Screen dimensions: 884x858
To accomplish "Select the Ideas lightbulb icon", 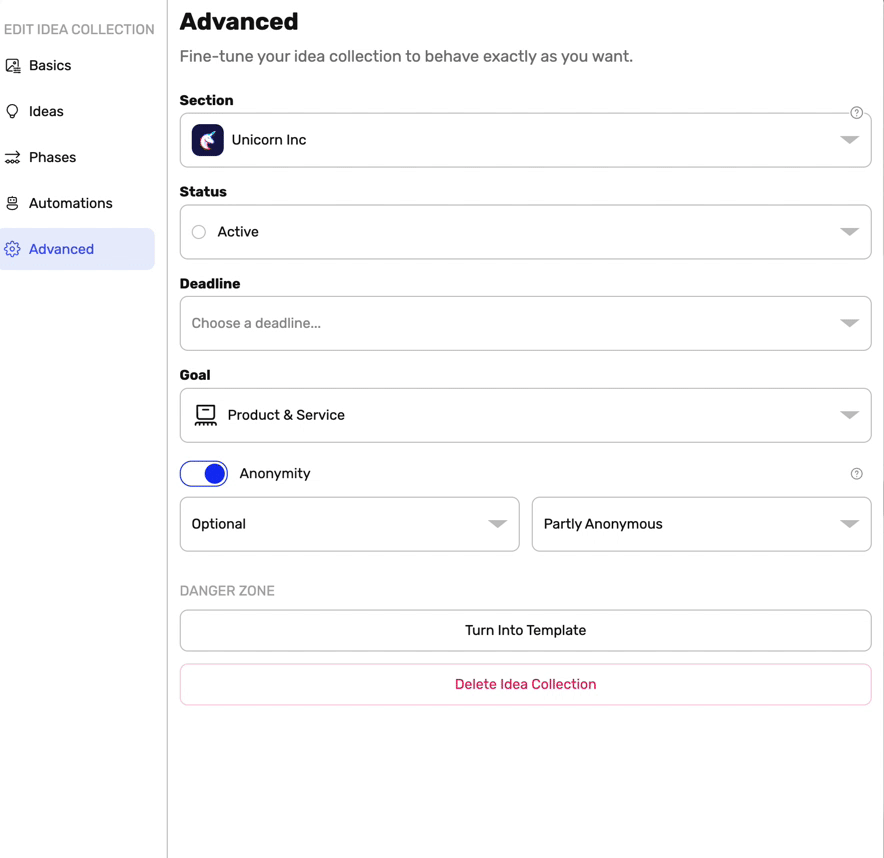I will 12,111.
